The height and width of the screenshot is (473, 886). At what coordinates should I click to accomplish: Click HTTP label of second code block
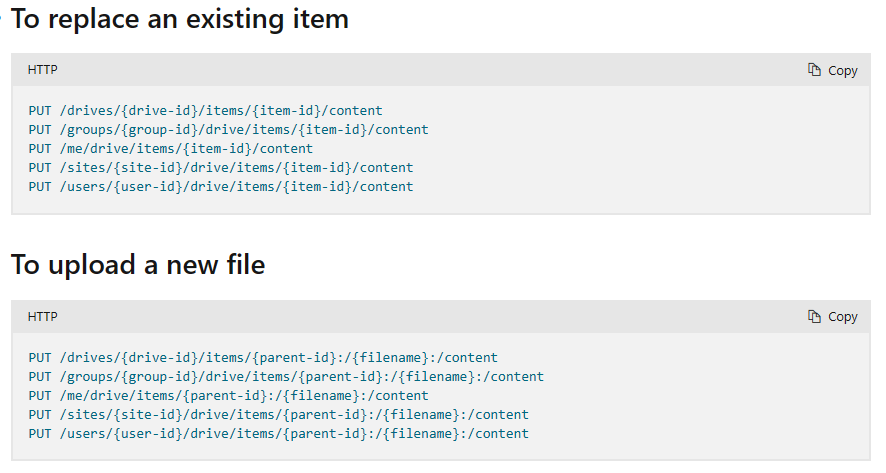tap(42, 316)
